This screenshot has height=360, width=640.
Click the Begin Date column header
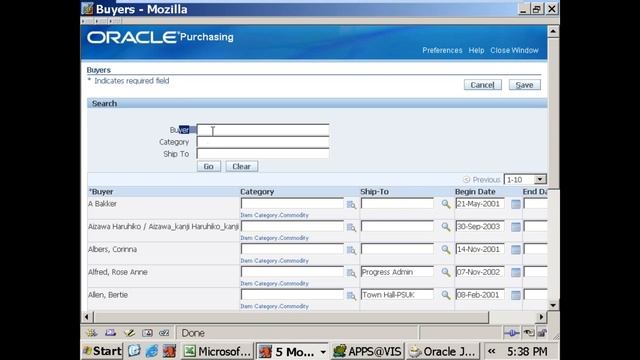(475, 192)
